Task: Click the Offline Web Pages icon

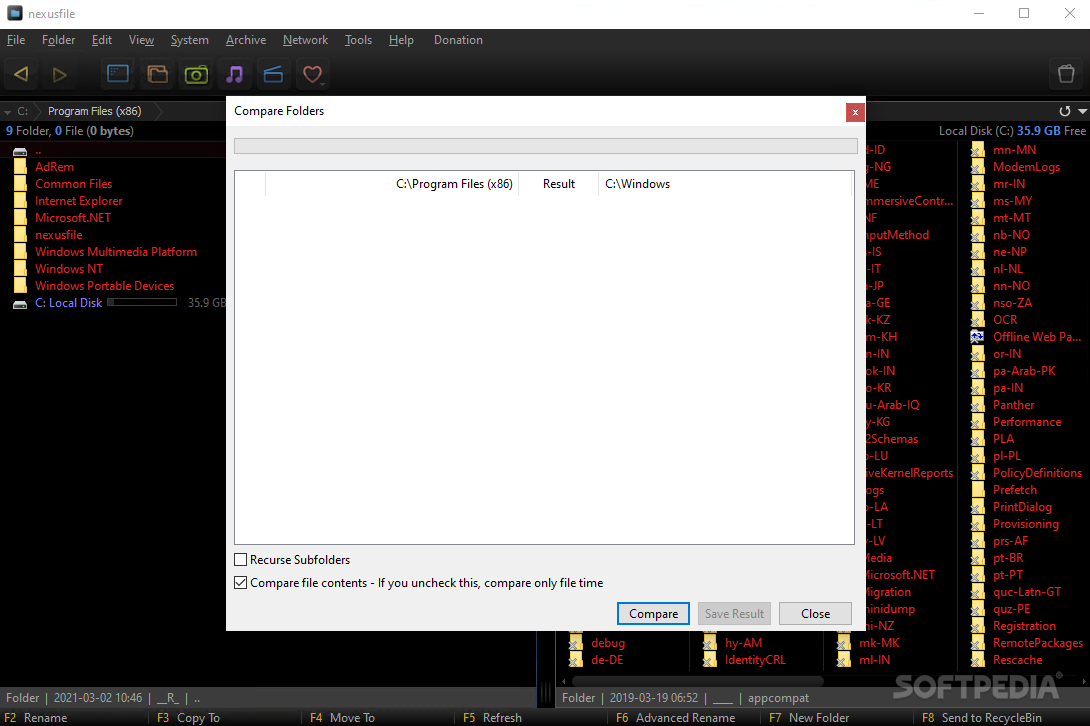Action: [977, 337]
